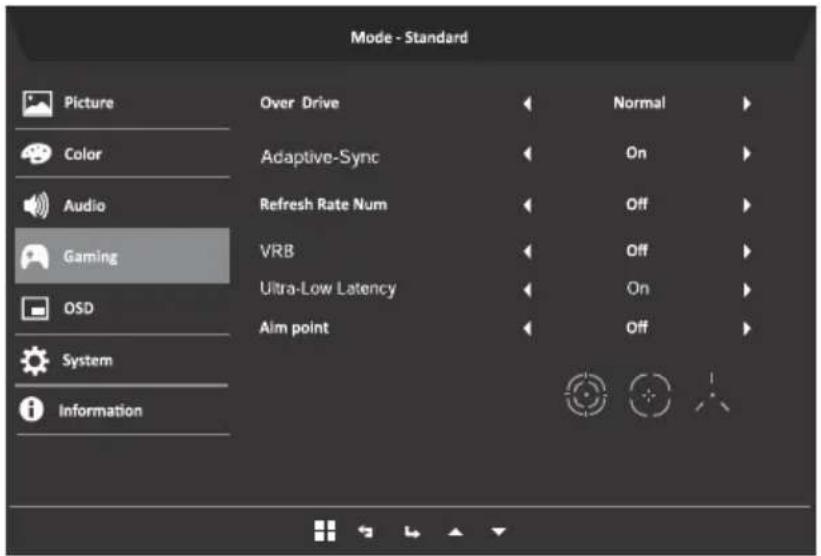Select the highlighted Gaming menu
Screen dimensions: 821x556
pos(123,256)
